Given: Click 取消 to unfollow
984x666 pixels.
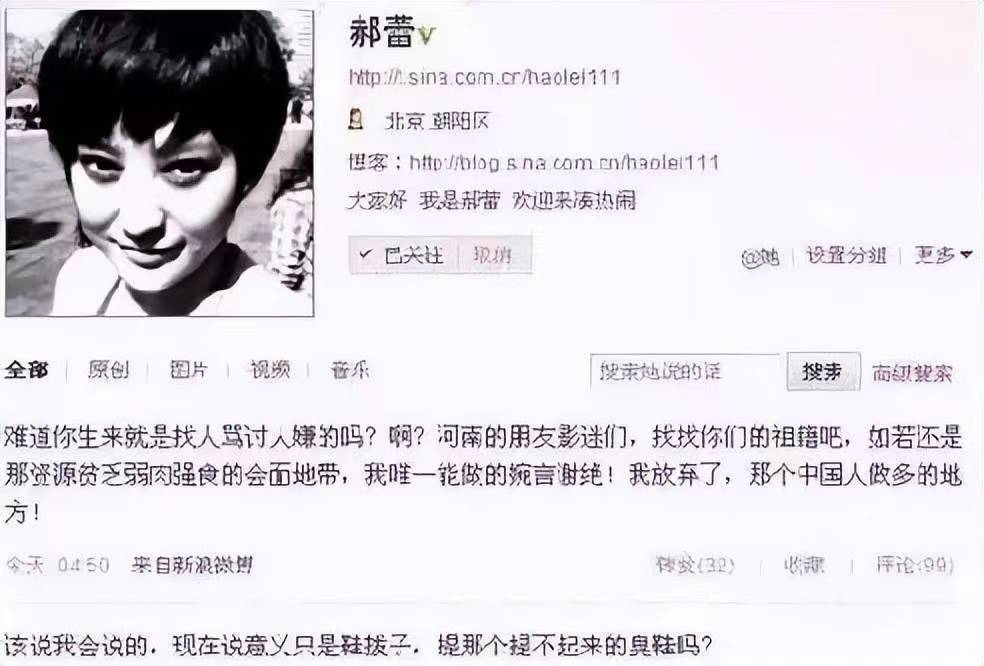Looking at the screenshot, I should (493, 255).
